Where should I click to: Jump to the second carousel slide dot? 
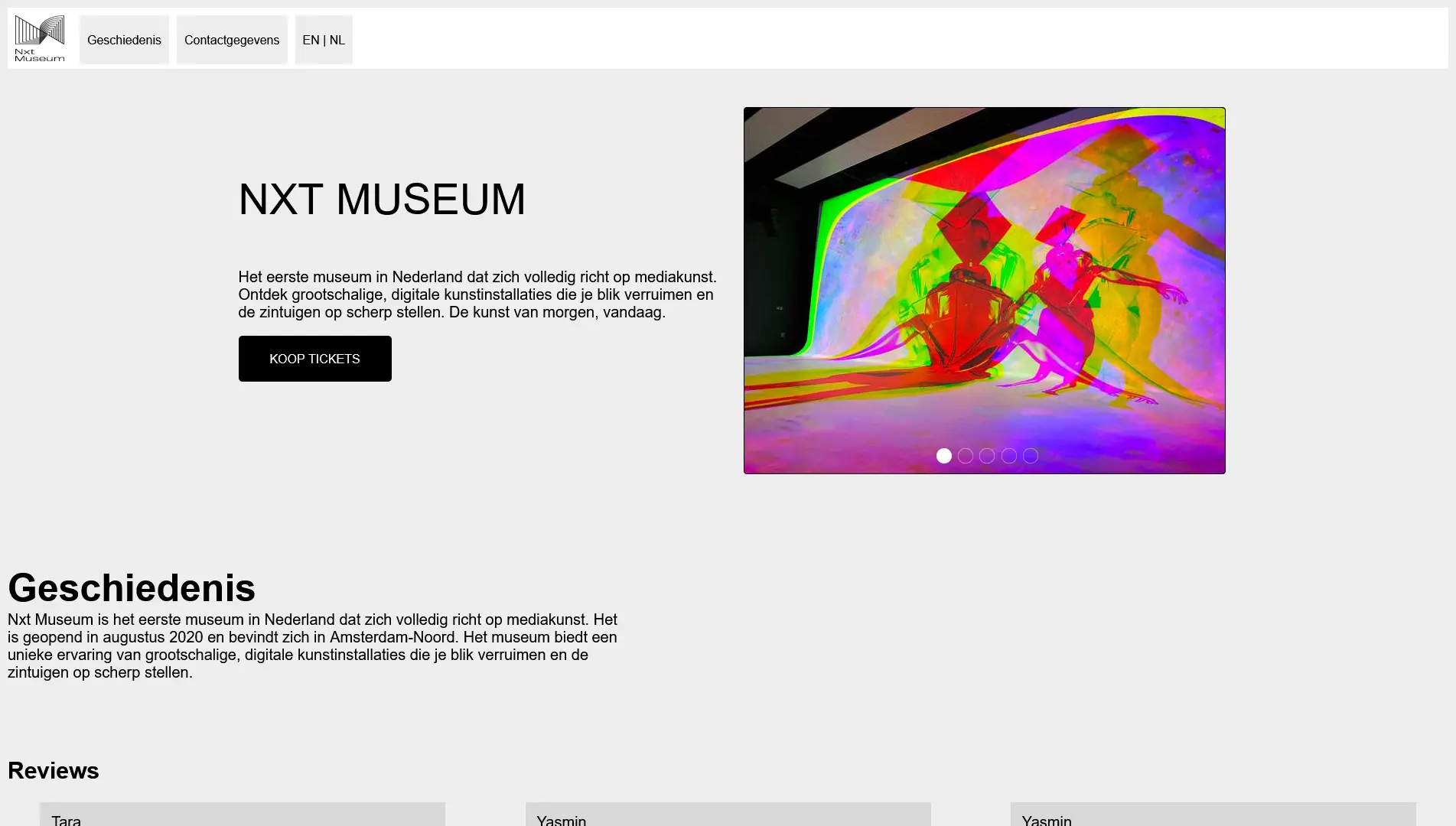(x=966, y=456)
